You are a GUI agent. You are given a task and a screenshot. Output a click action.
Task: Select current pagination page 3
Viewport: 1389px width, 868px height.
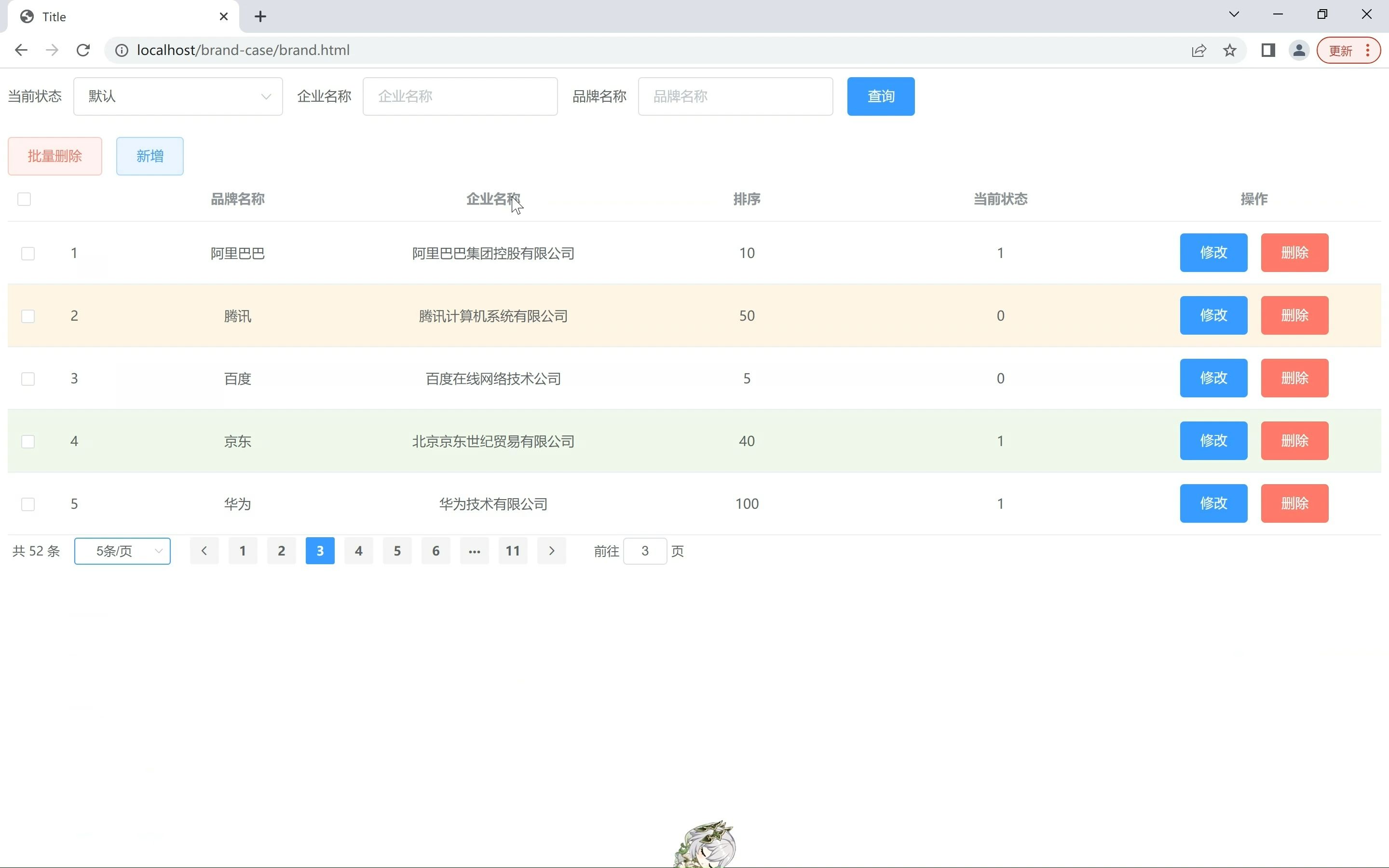(320, 551)
